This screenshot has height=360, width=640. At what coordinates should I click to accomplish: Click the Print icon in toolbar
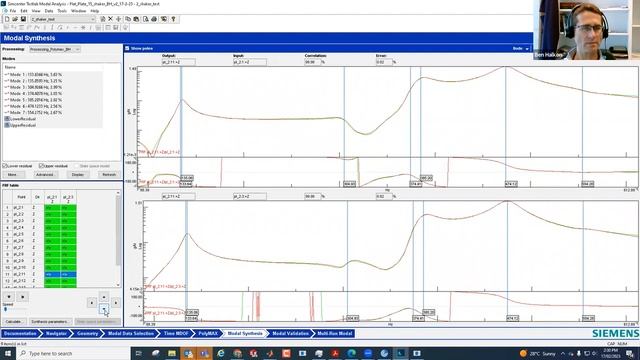pyautogui.click(x=154, y=19)
